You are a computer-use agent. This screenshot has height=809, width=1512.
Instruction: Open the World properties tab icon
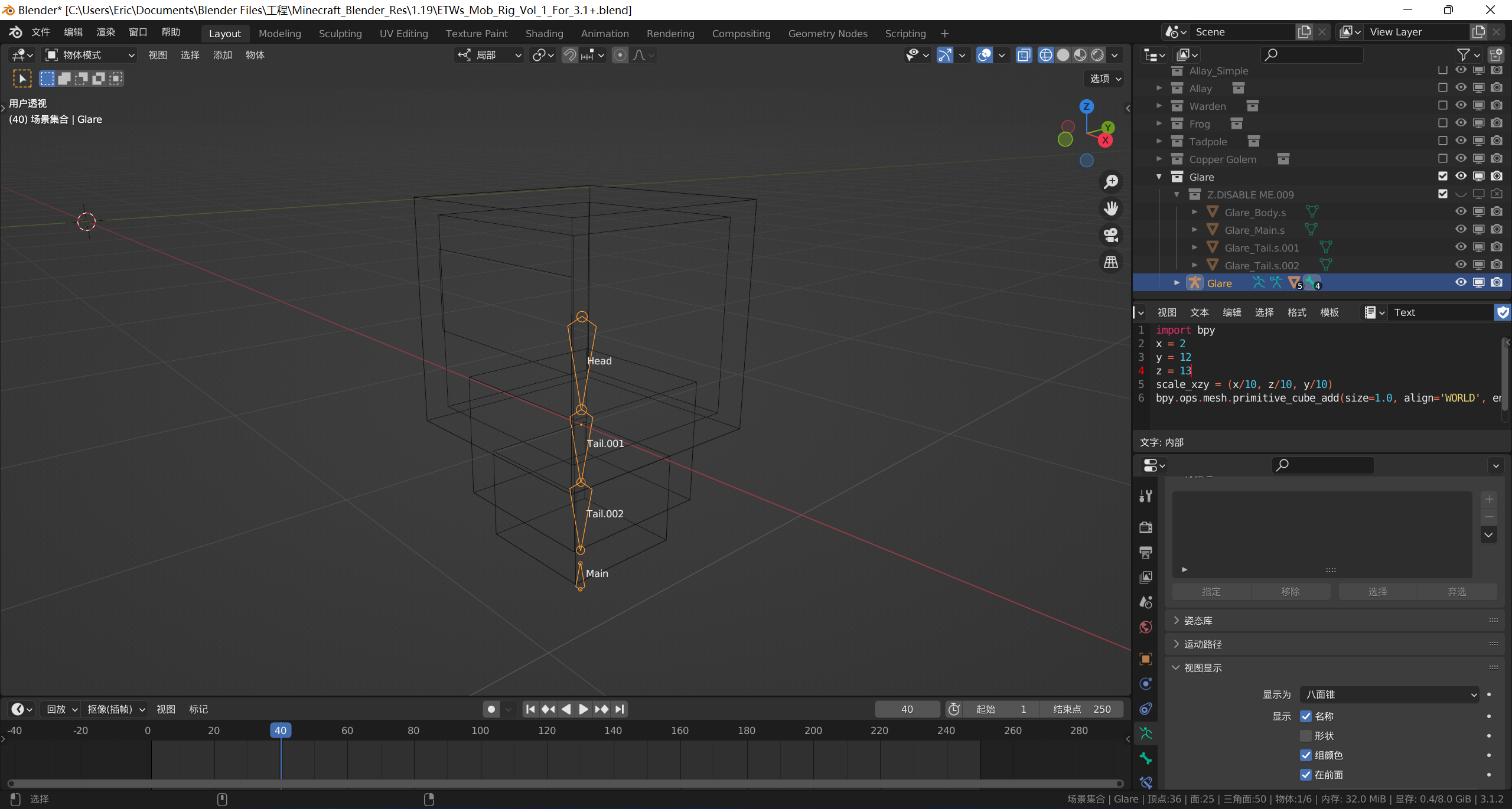tap(1146, 627)
